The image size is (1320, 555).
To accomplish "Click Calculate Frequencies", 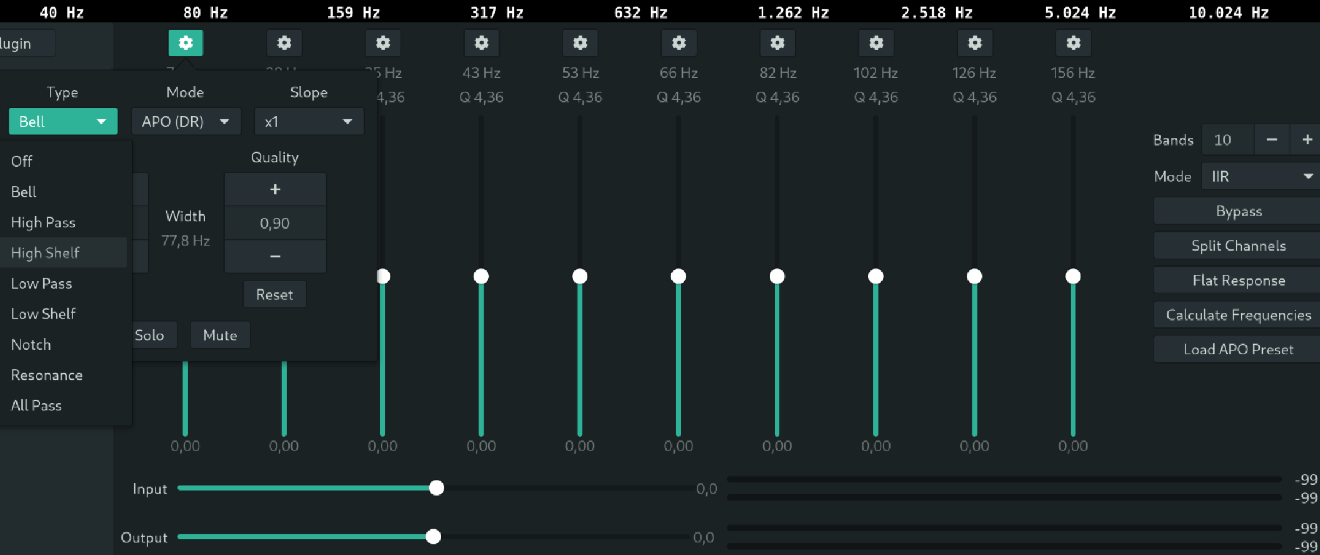I will (1238, 315).
